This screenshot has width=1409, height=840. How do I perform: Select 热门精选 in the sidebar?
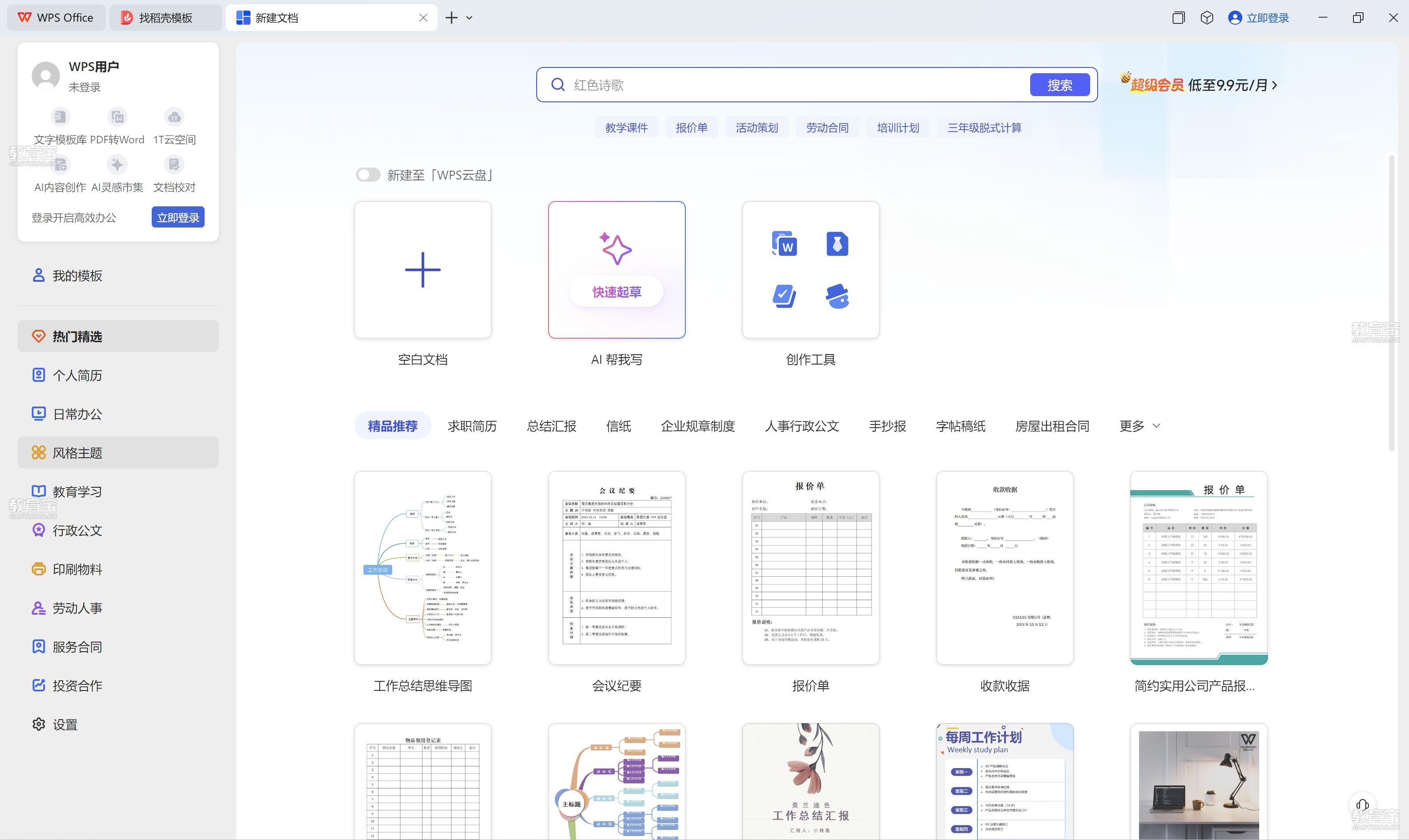[118, 336]
